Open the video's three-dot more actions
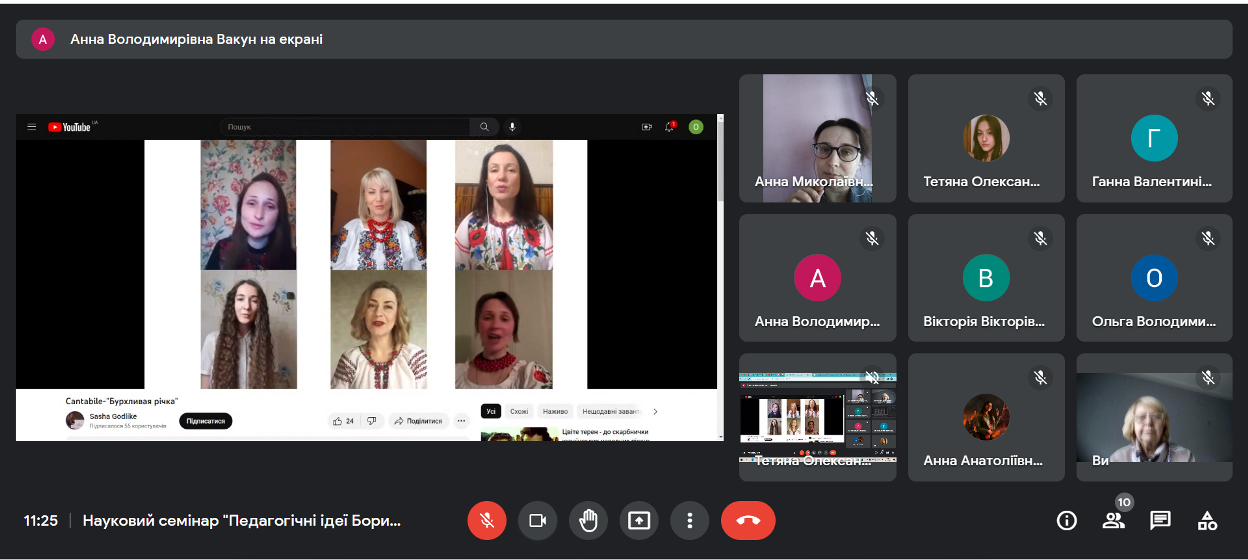Image resolution: width=1248 pixels, height=560 pixels. pyautogui.click(x=461, y=421)
